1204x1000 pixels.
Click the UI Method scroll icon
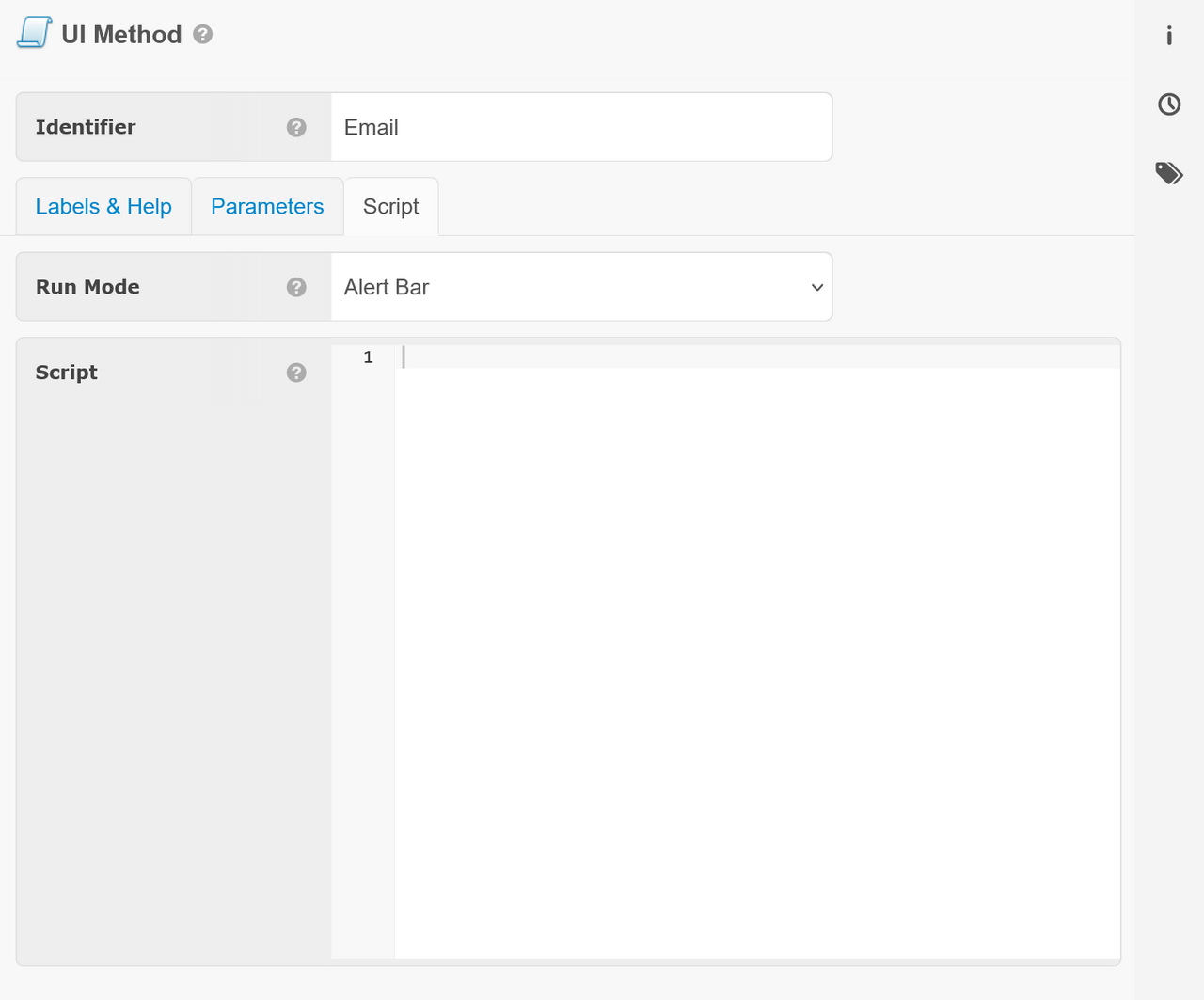pyautogui.click(x=34, y=33)
